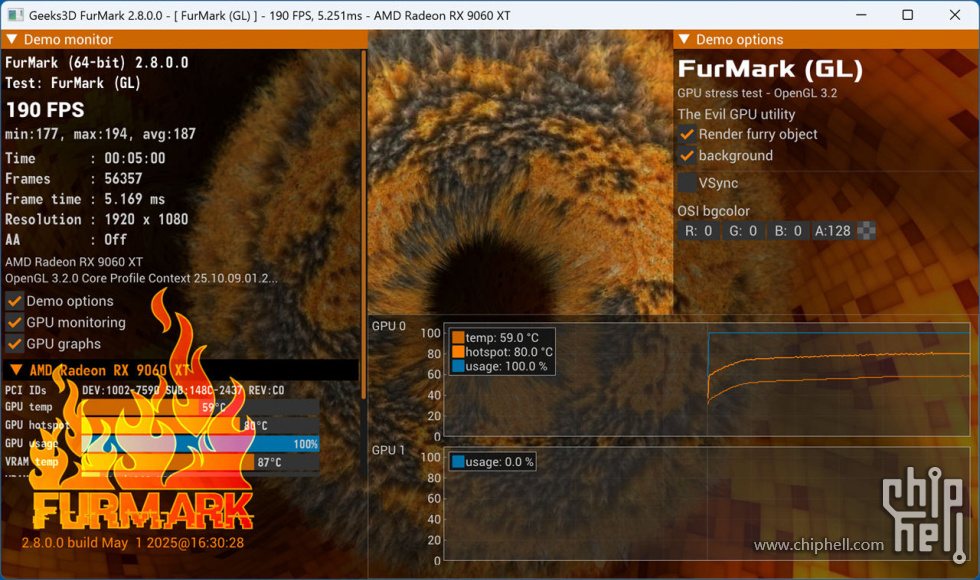Uncheck the background checkbox
This screenshot has width=980, height=580.
click(687, 156)
